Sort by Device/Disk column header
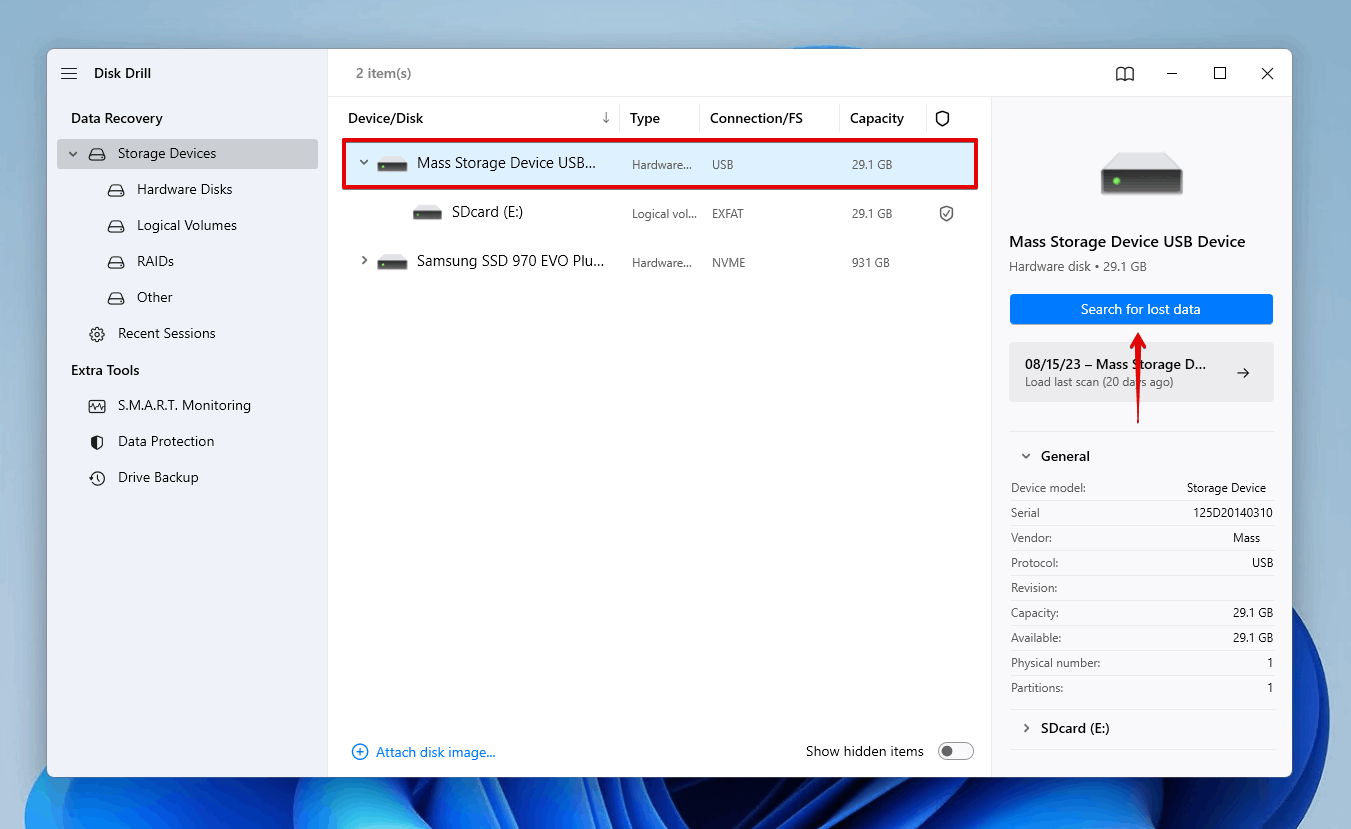Viewport: 1351px width, 829px height. pos(386,118)
